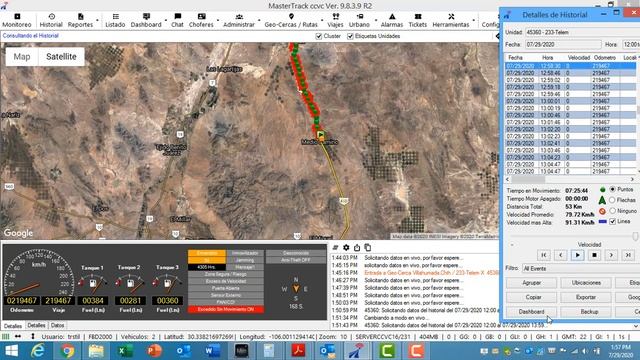The width and height of the screenshot is (640, 360).
Task: Select the Puntos radio button
Action: tap(612, 189)
